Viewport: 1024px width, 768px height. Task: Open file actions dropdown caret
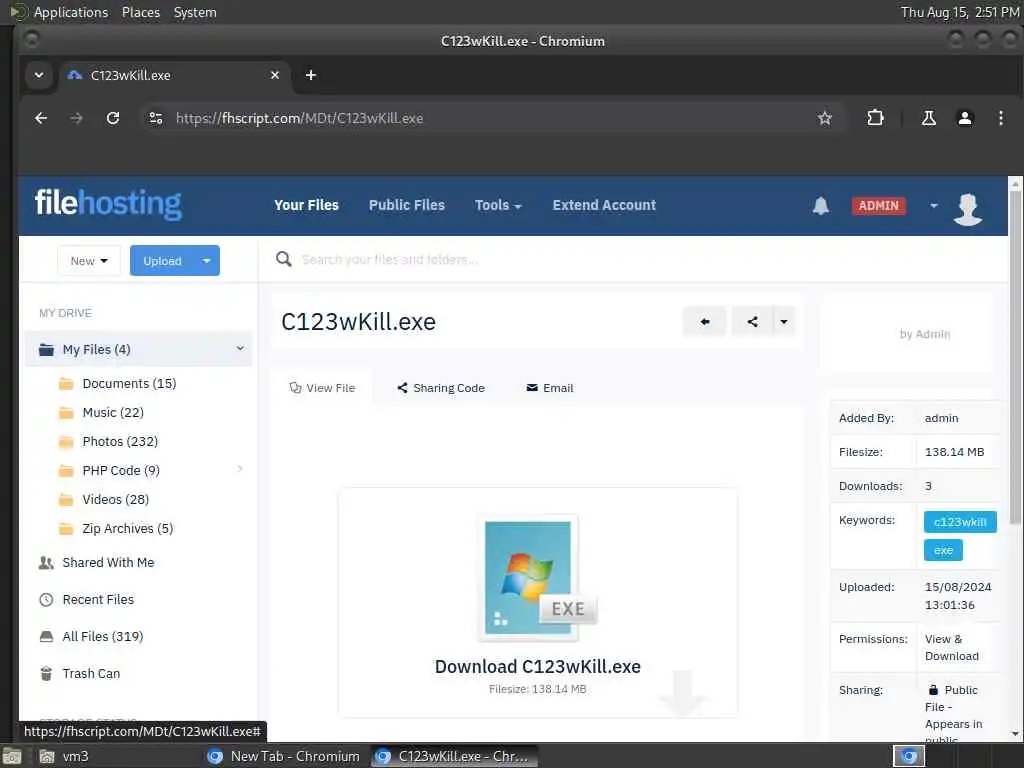(x=784, y=321)
